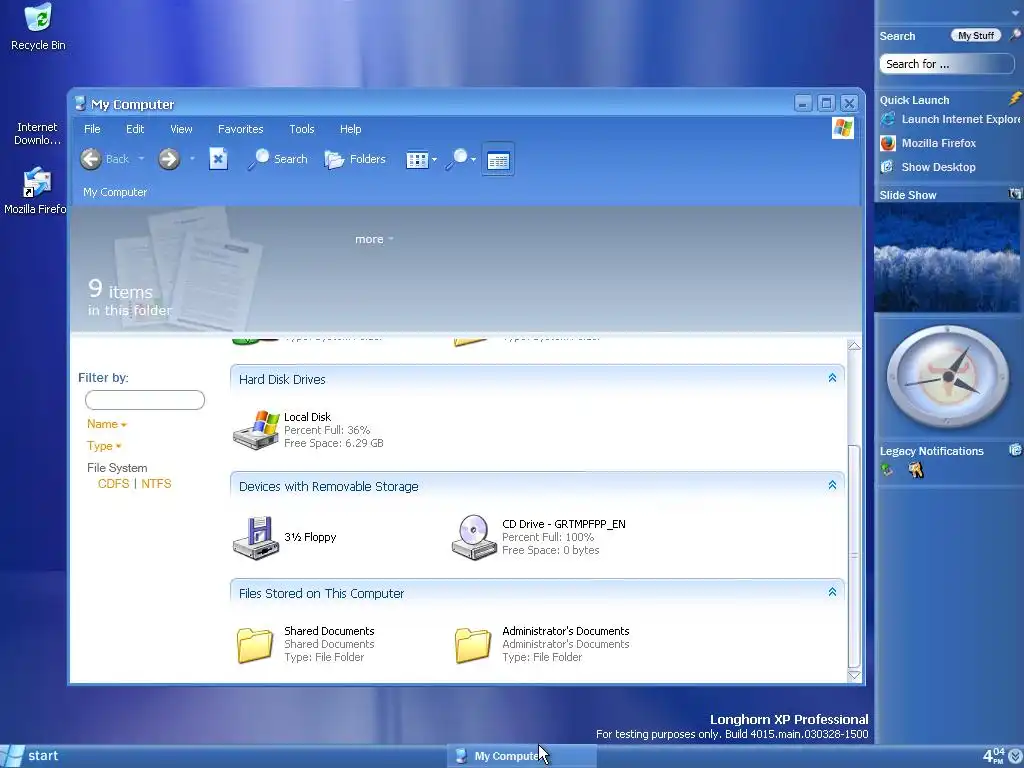Screen dimensions: 1024x768
Task: Select the Mozilla Firefox desktop shortcut
Action: (x=37, y=191)
